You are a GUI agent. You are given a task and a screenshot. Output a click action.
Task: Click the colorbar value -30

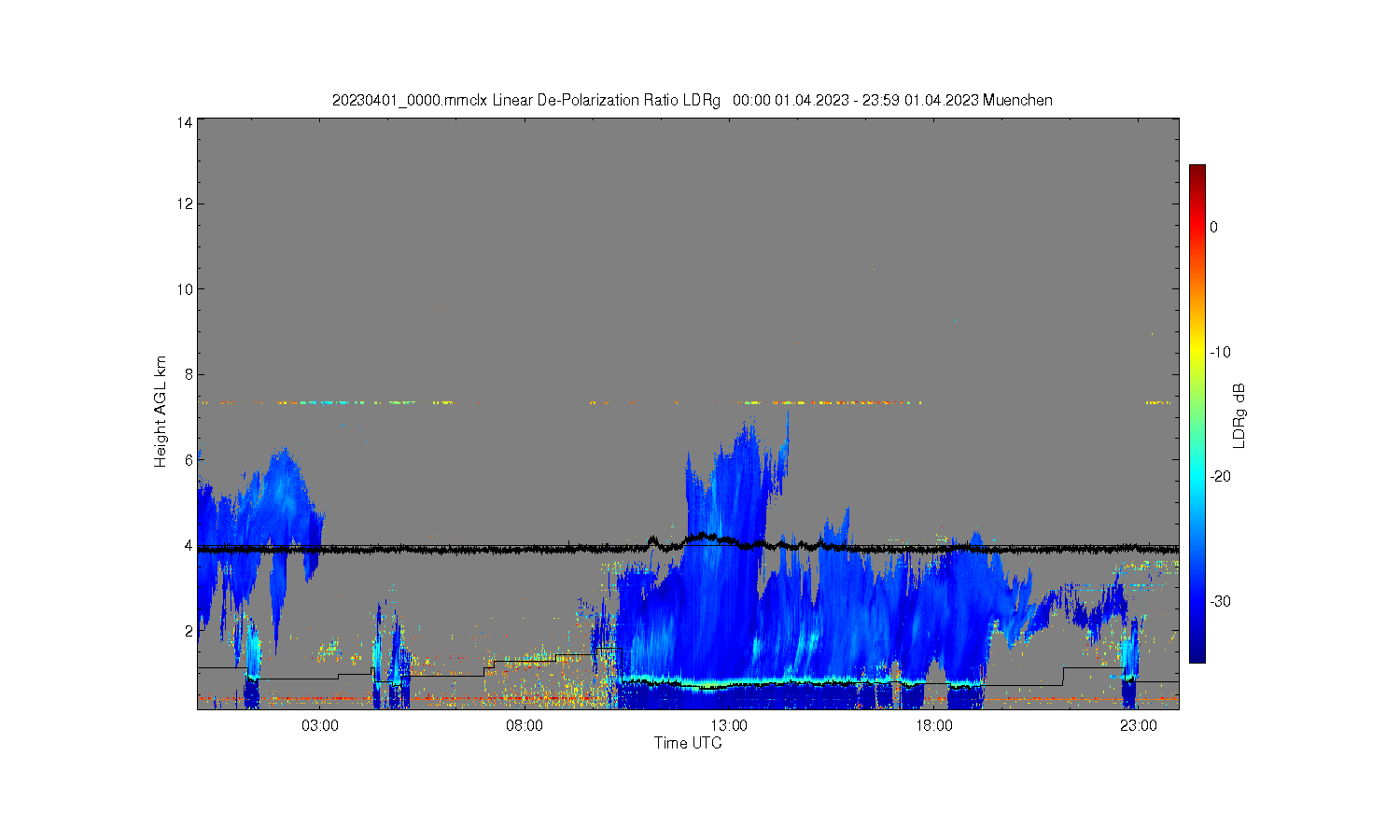(x=1220, y=601)
